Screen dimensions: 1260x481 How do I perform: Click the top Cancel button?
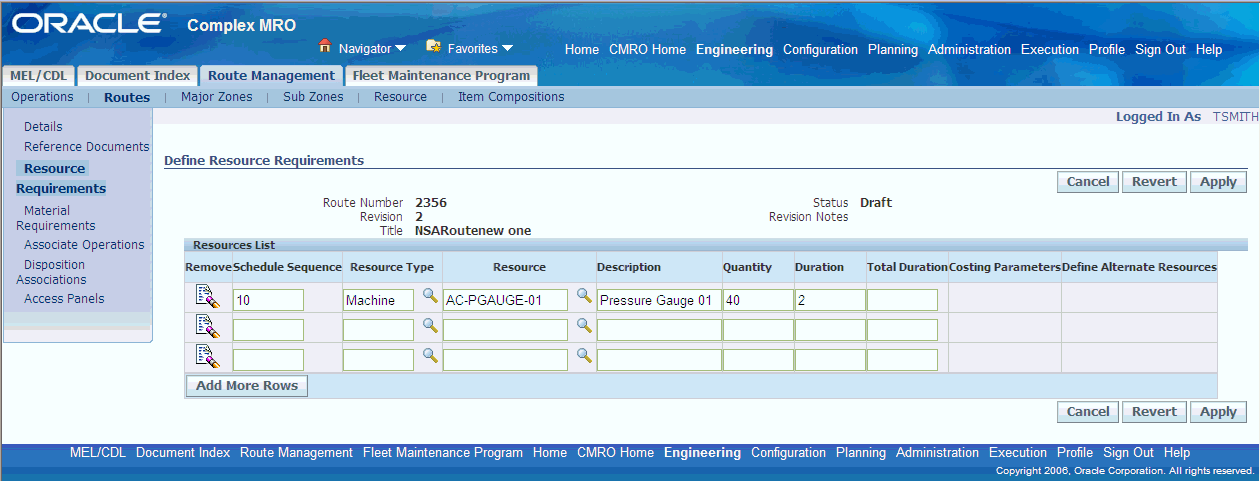[1088, 182]
